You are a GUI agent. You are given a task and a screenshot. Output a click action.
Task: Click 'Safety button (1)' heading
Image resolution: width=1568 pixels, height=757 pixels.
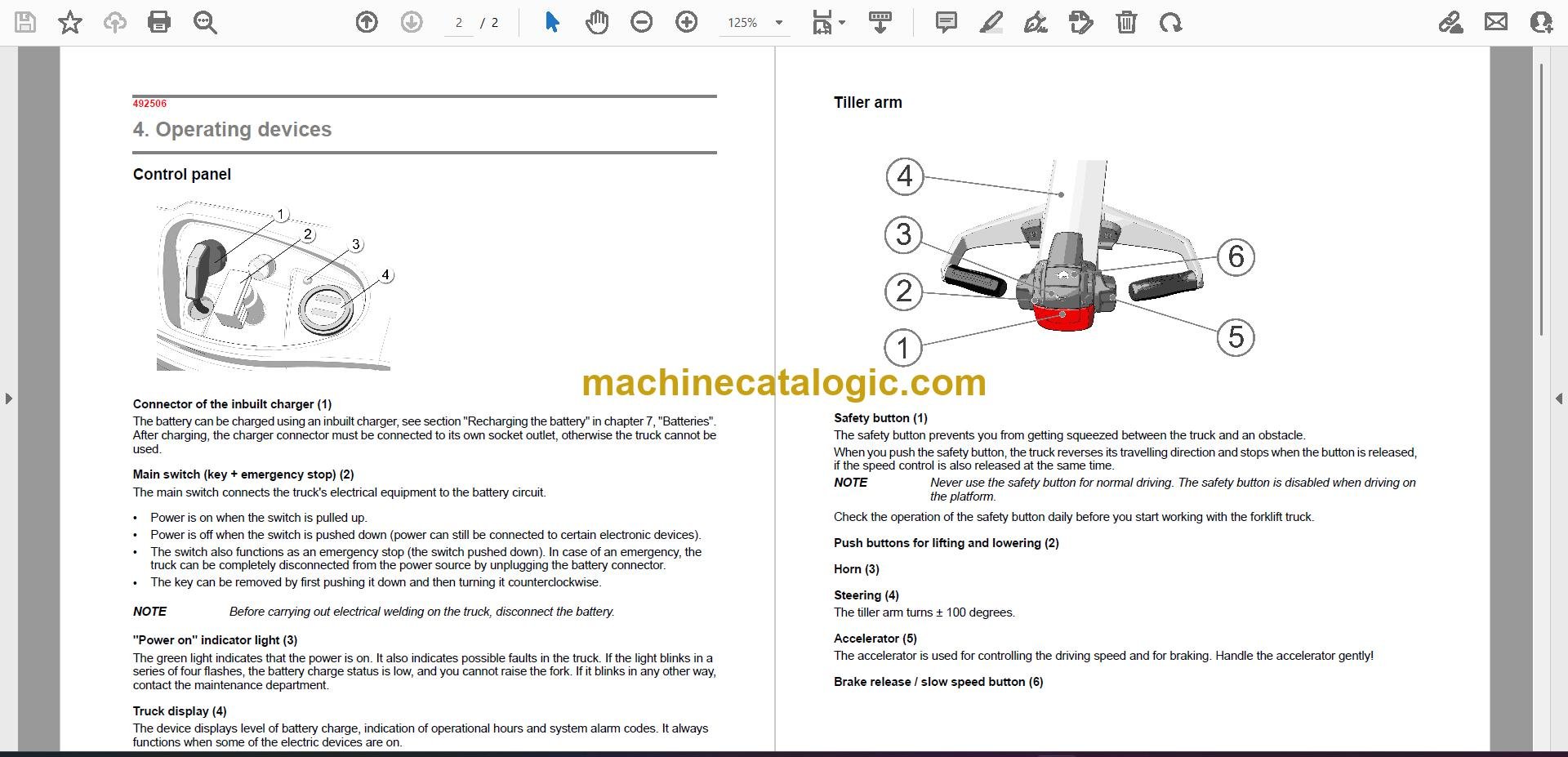[x=880, y=418]
